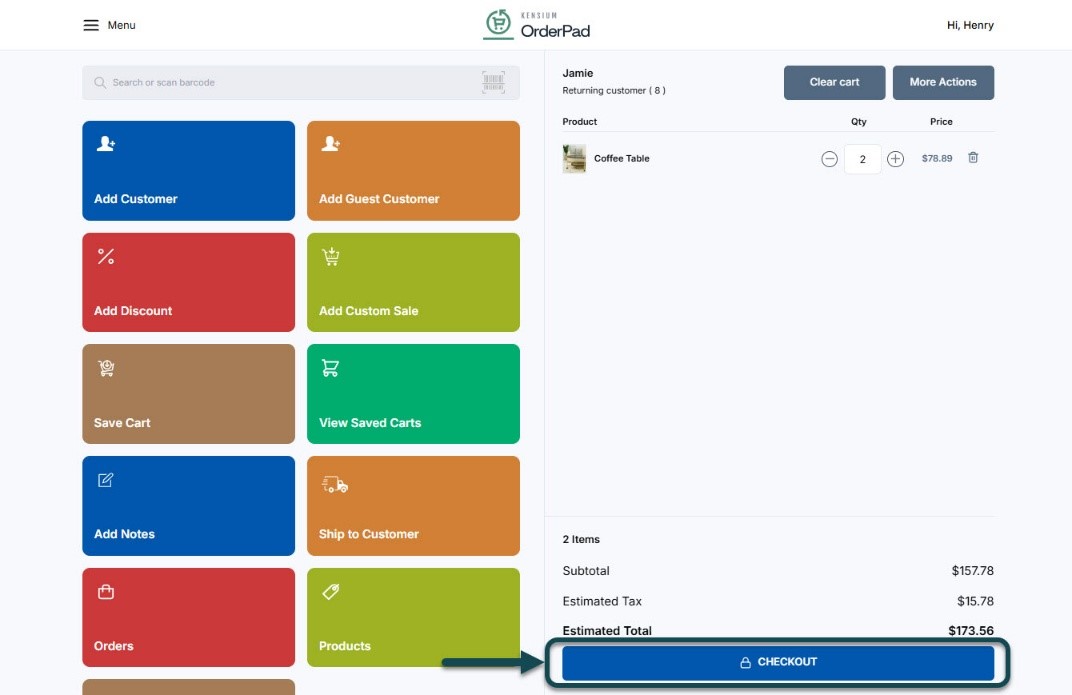Select the Coffee Table product name
The height and width of the screenshot is (695, 1072).
pyautogui.click(x=621, y=159)
